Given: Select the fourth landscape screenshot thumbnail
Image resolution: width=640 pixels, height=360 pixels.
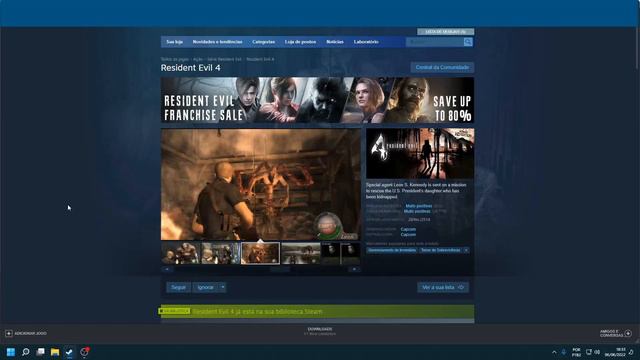Looking at the screenshot, I should click(300, 253).
